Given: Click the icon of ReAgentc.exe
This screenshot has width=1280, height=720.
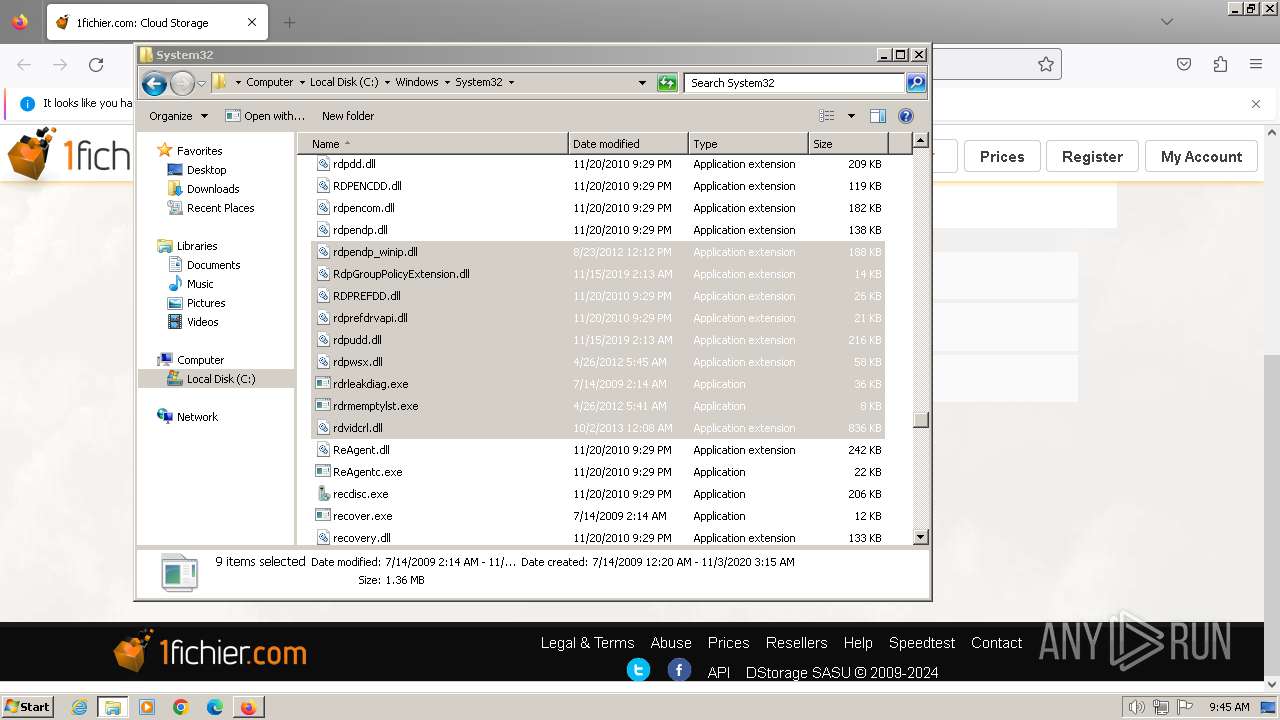Looking at the screenshot, I should pos(323,472).
